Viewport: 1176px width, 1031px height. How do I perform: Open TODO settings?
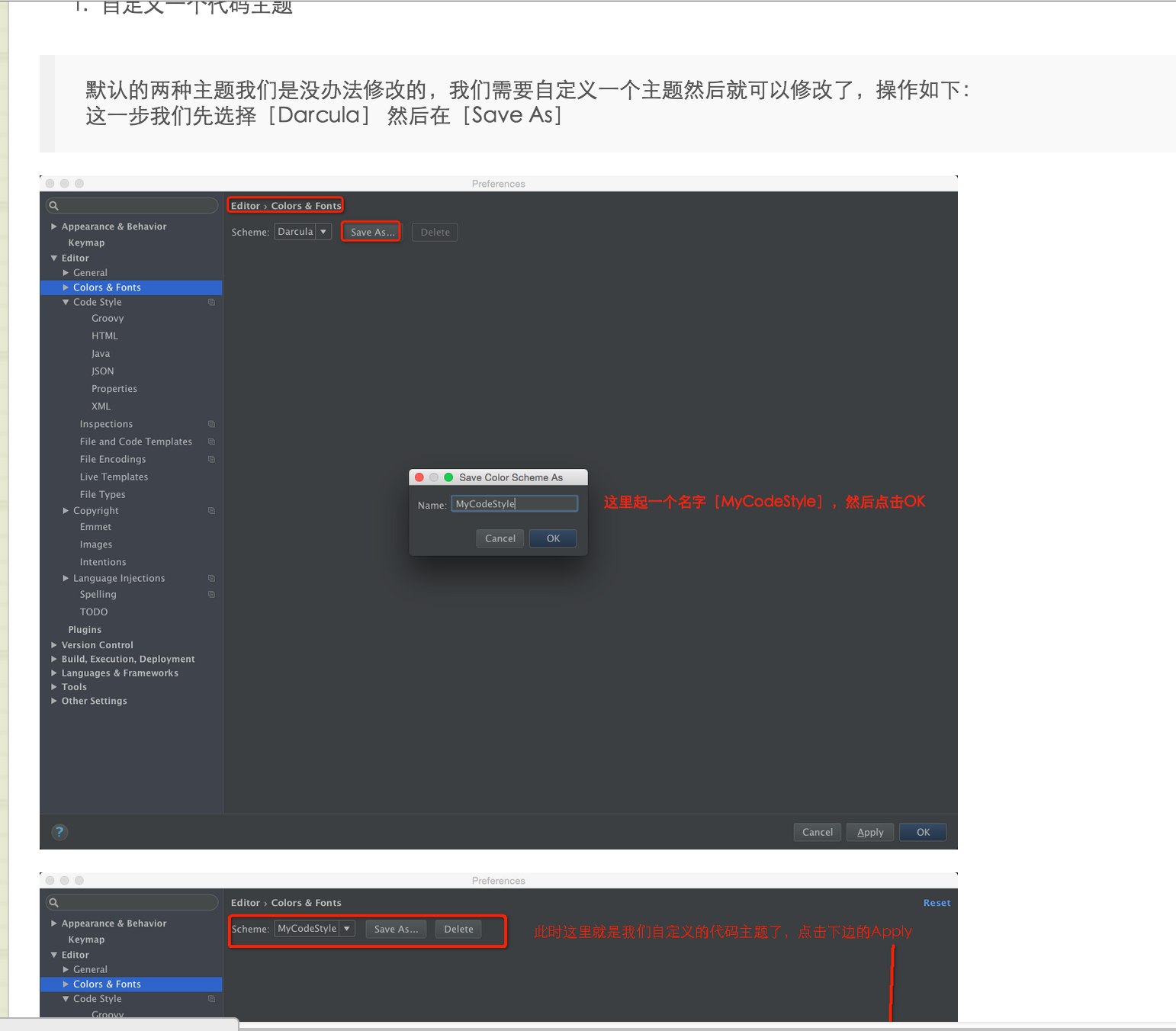pyautogui.click(x=94, y=612)
